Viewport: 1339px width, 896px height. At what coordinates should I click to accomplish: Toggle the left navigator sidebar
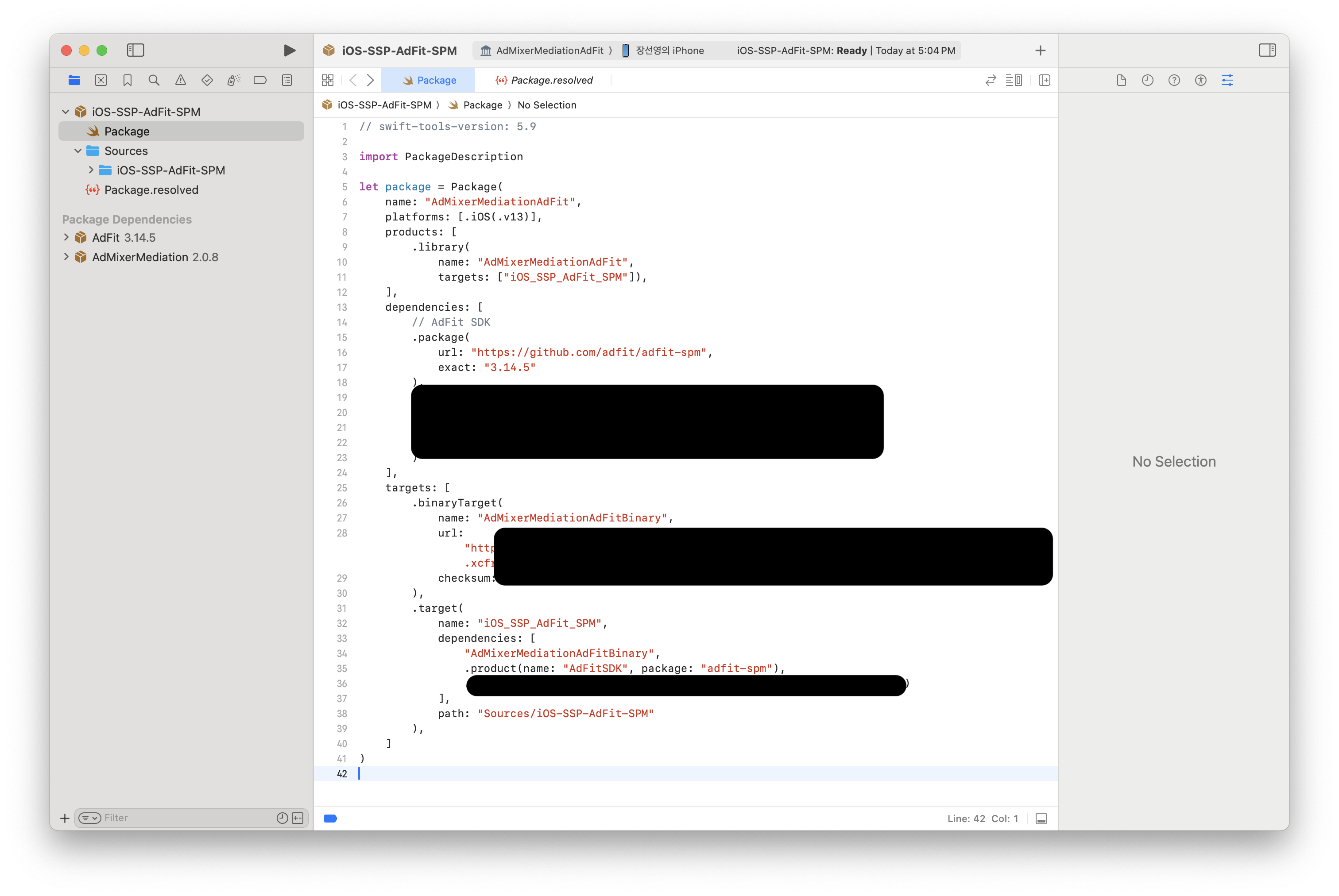click(x=135, y=50)
